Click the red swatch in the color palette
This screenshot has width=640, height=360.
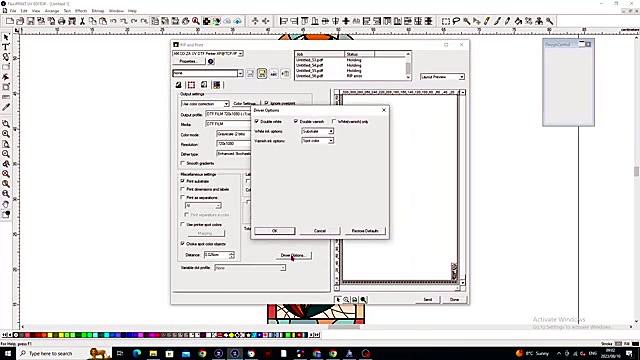[38, 335]
